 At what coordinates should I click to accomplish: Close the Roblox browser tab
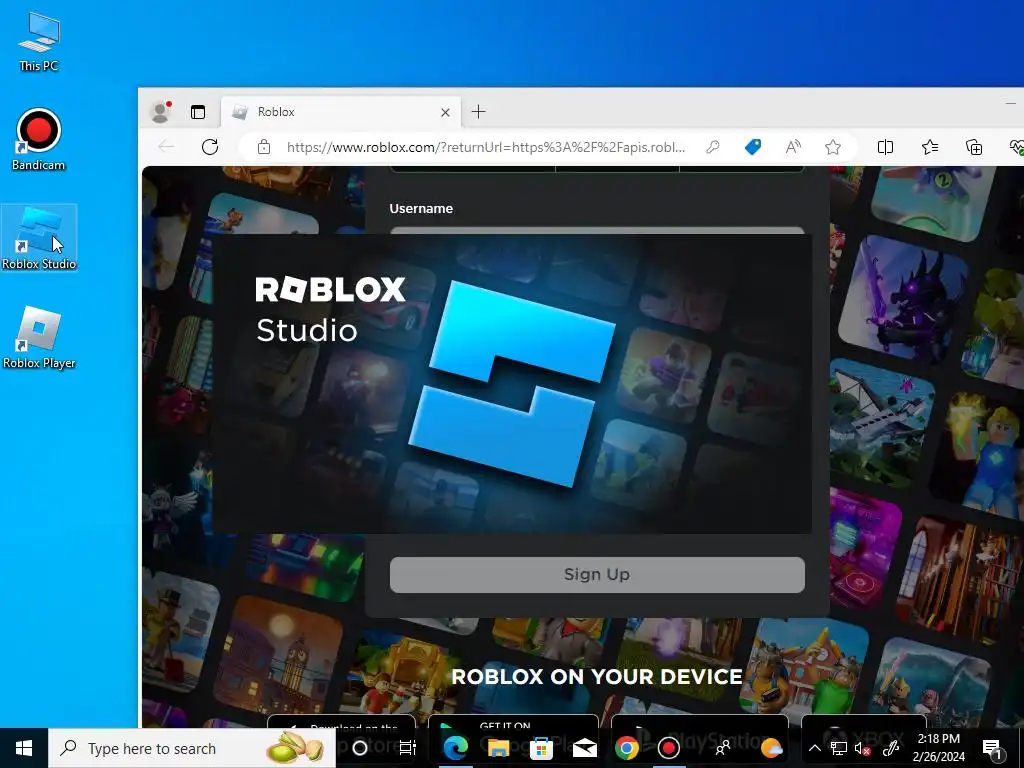coord(445,112)
